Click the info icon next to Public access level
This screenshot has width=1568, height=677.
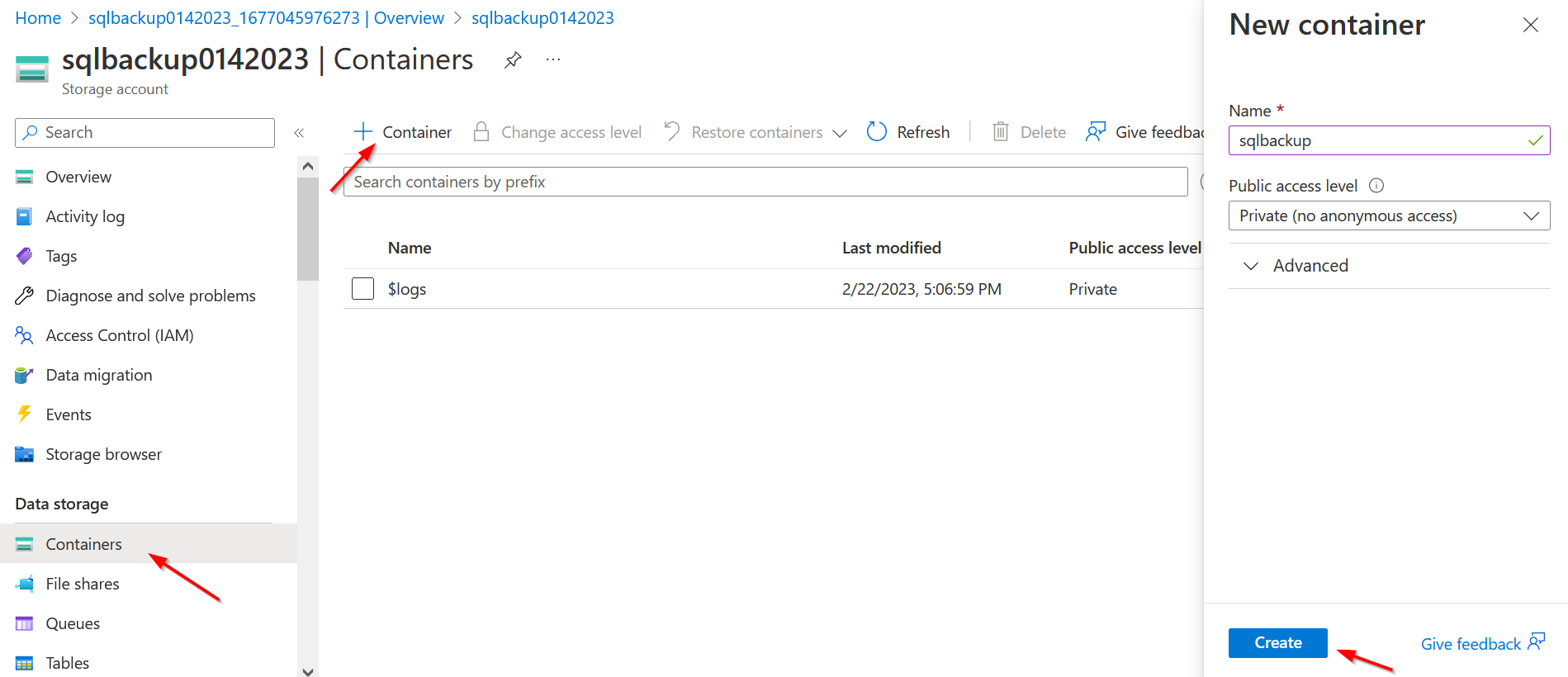click(x=1376, y=186)
